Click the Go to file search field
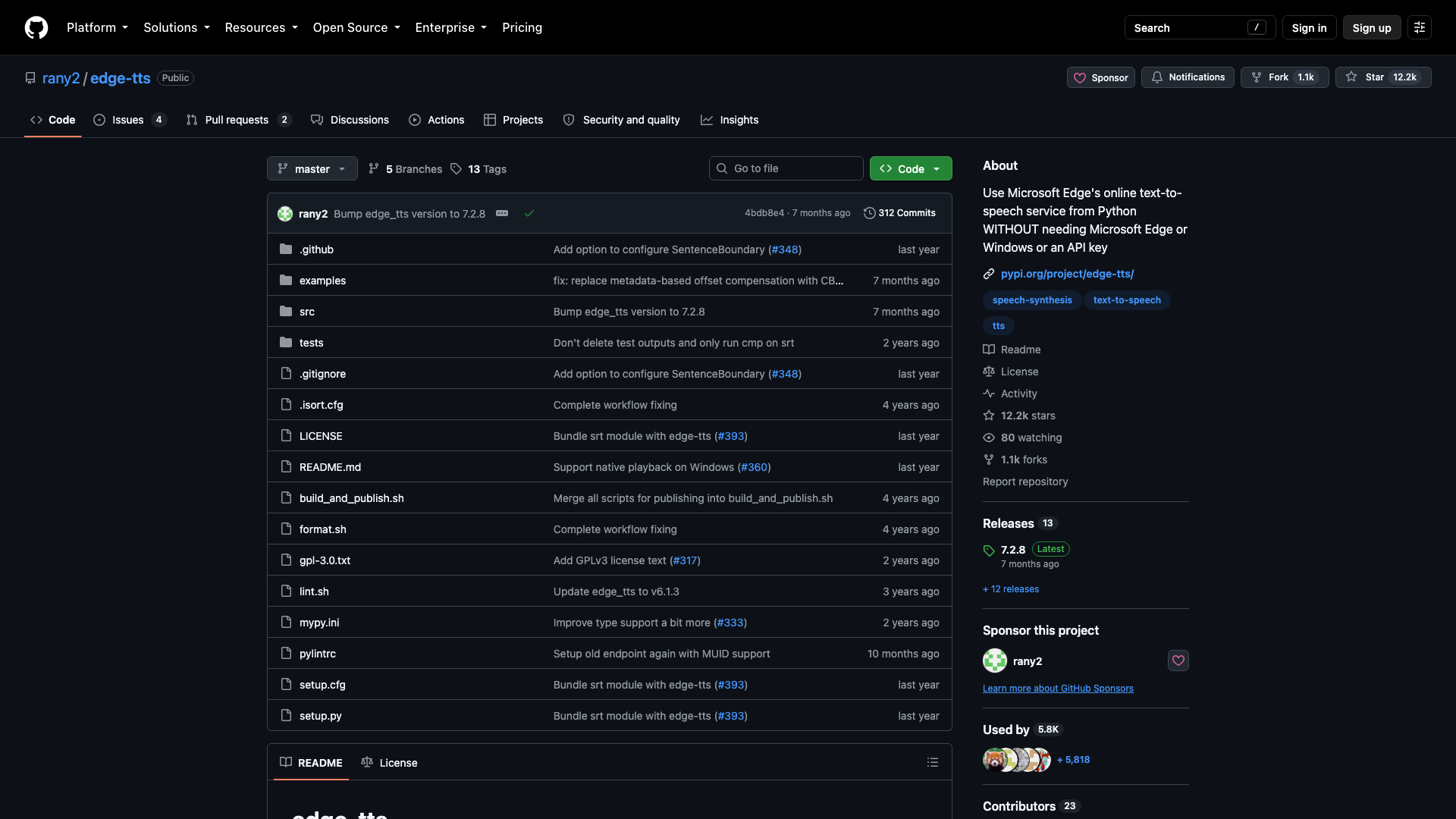 pyautogui.click(x=786, y=168)
